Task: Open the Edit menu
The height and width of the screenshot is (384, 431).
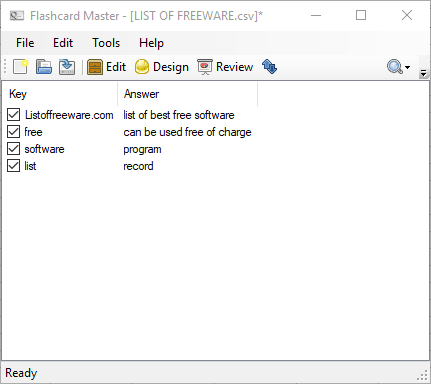Action: point(63,43)
